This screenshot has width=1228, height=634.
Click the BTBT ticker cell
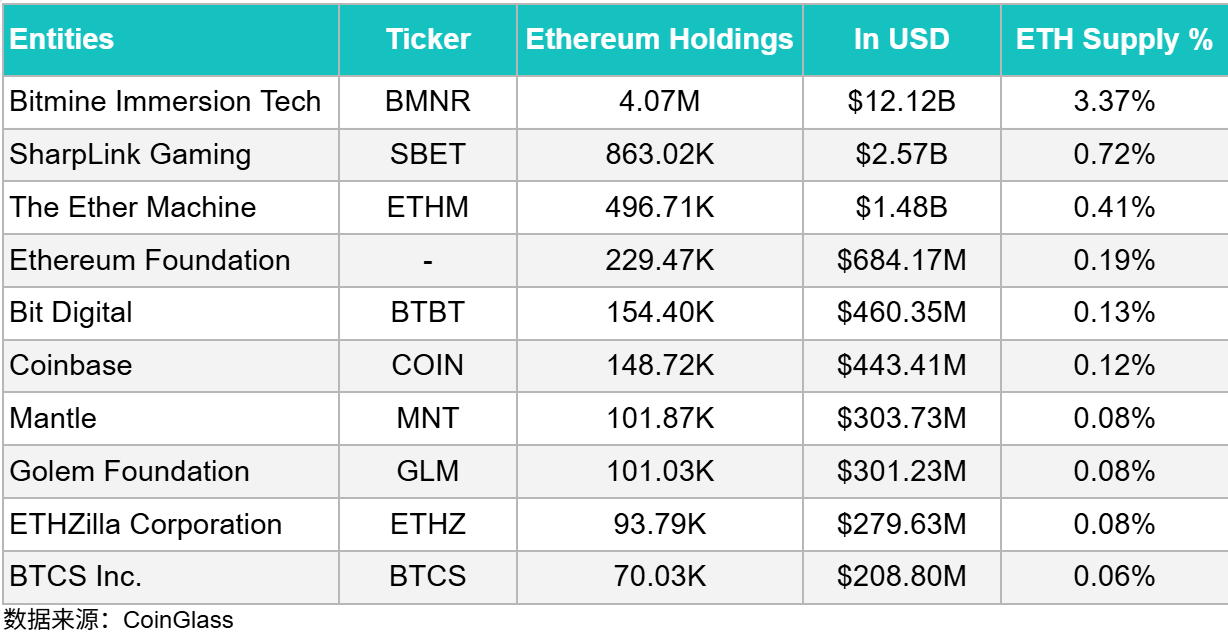pos(428,313)
